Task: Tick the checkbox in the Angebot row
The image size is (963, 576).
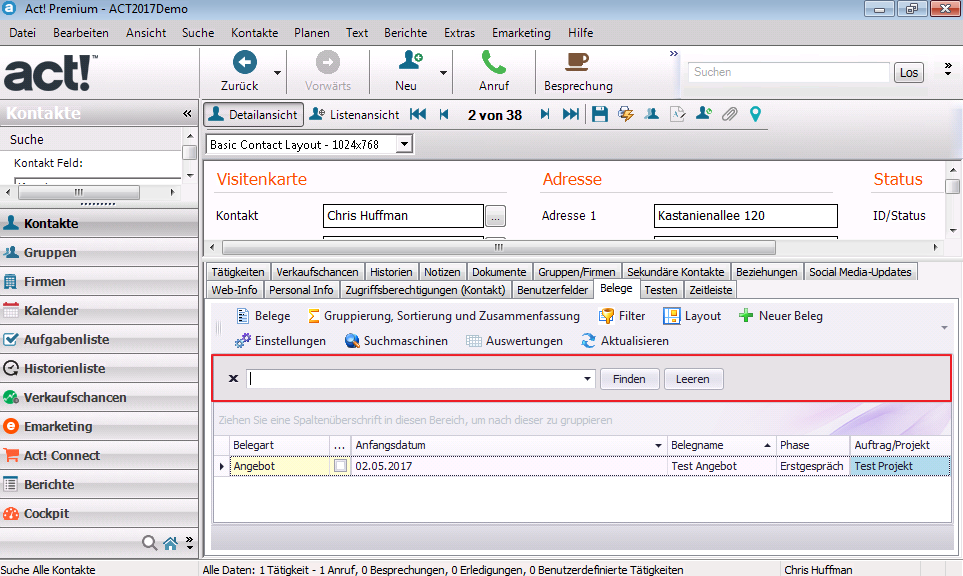Action: (x=340, y=466)
